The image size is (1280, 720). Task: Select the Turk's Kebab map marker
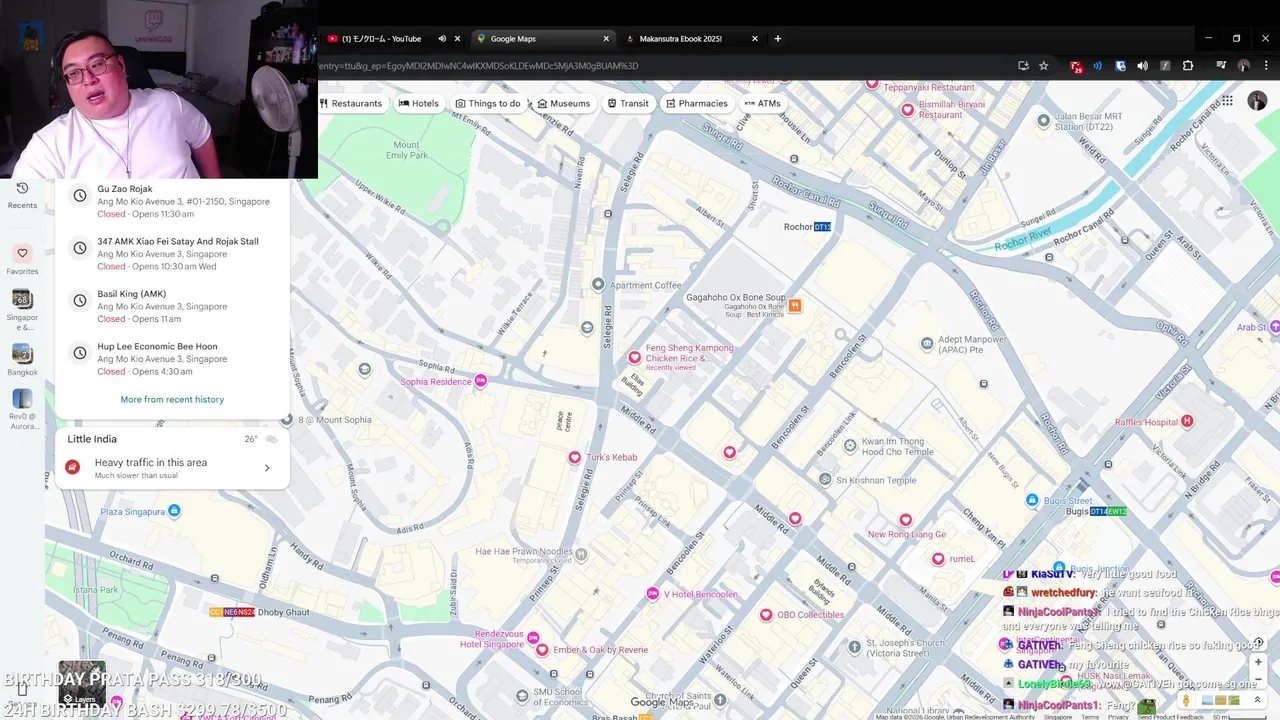coord(574,457)
